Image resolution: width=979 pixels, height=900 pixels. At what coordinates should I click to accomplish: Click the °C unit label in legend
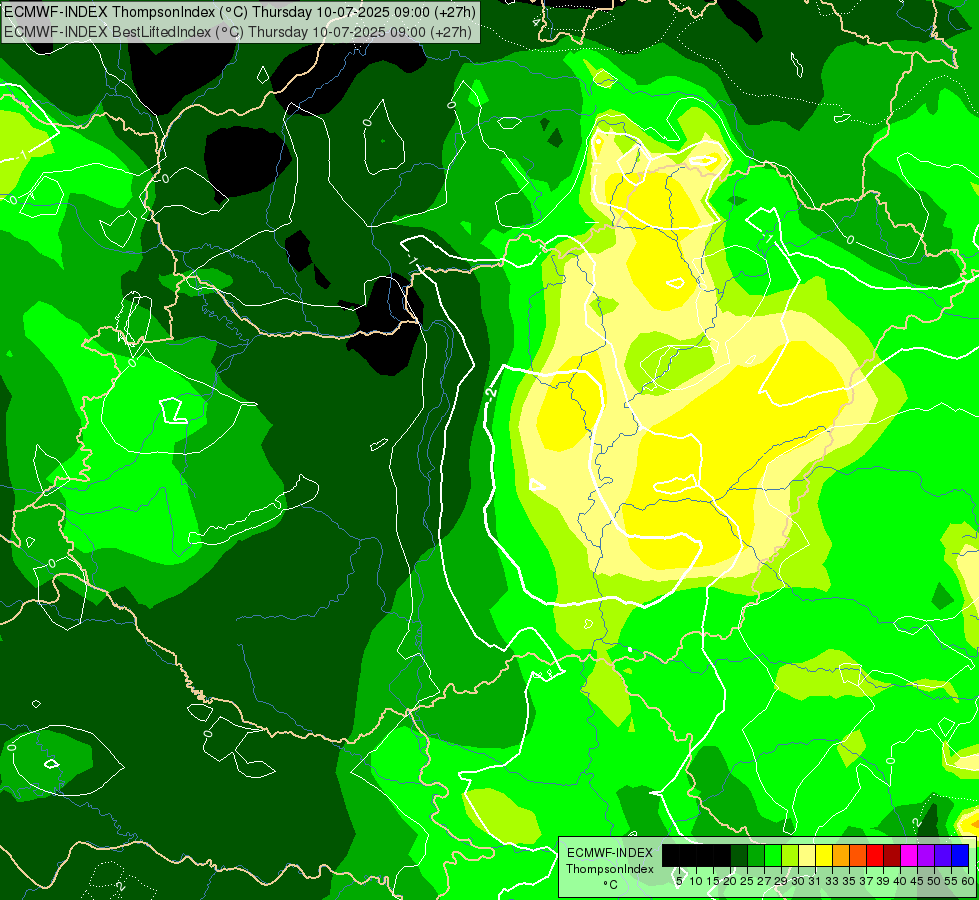click(x=611, y=885)
